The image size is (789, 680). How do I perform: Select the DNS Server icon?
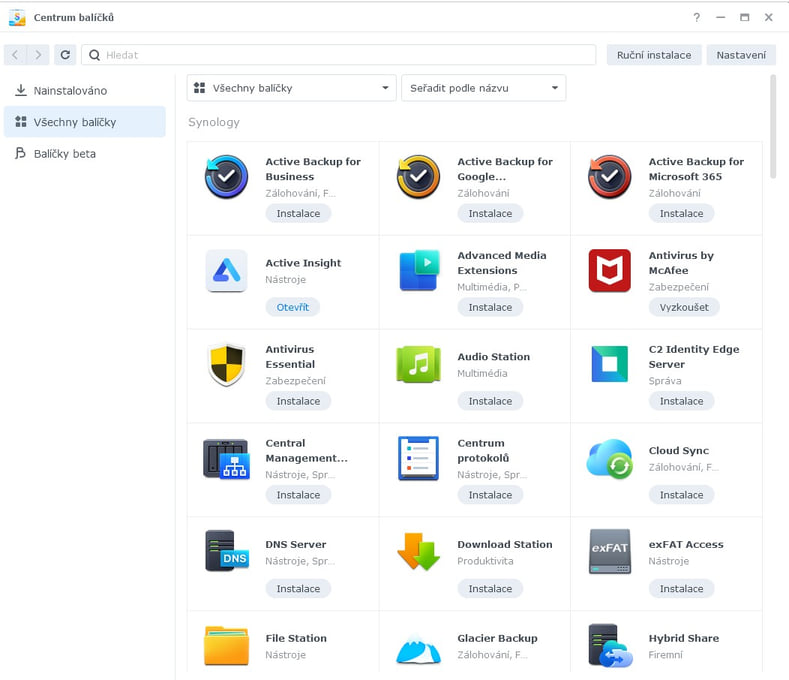[226, 551]
